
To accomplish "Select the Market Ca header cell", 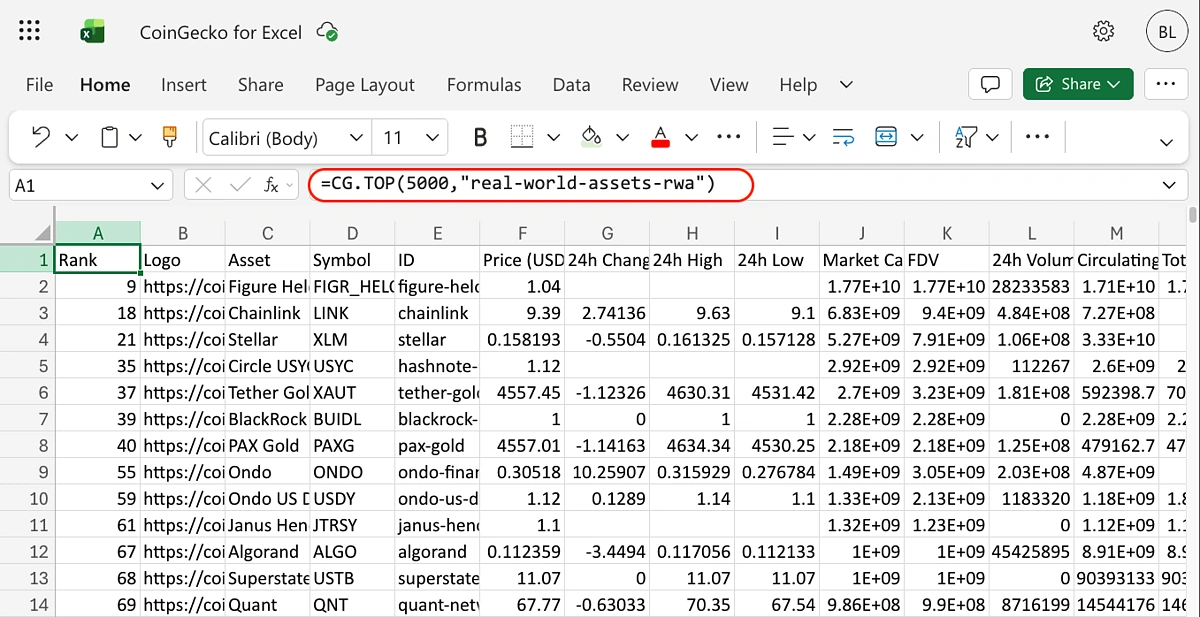I will point(861,260).
